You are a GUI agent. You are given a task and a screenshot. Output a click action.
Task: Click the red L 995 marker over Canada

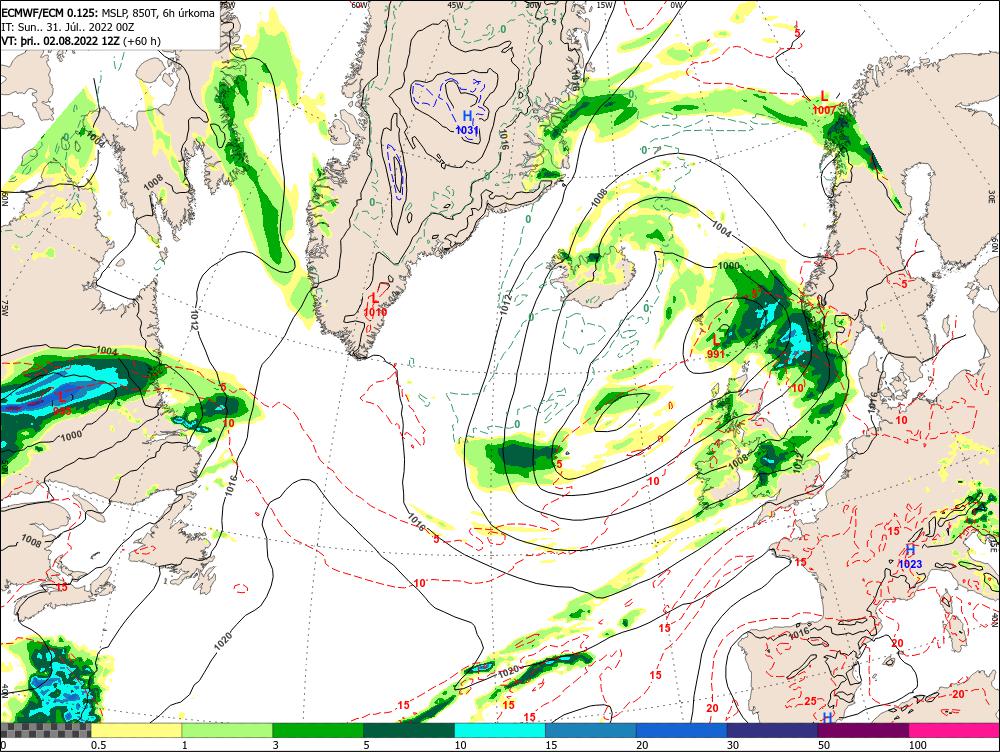(x=62, y=404)
